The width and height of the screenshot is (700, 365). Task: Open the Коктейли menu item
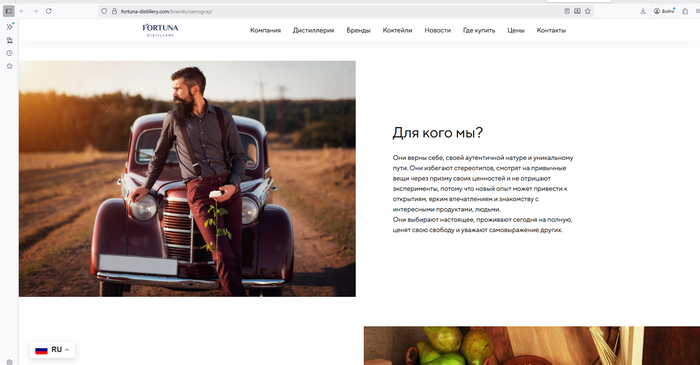[397, 30]
